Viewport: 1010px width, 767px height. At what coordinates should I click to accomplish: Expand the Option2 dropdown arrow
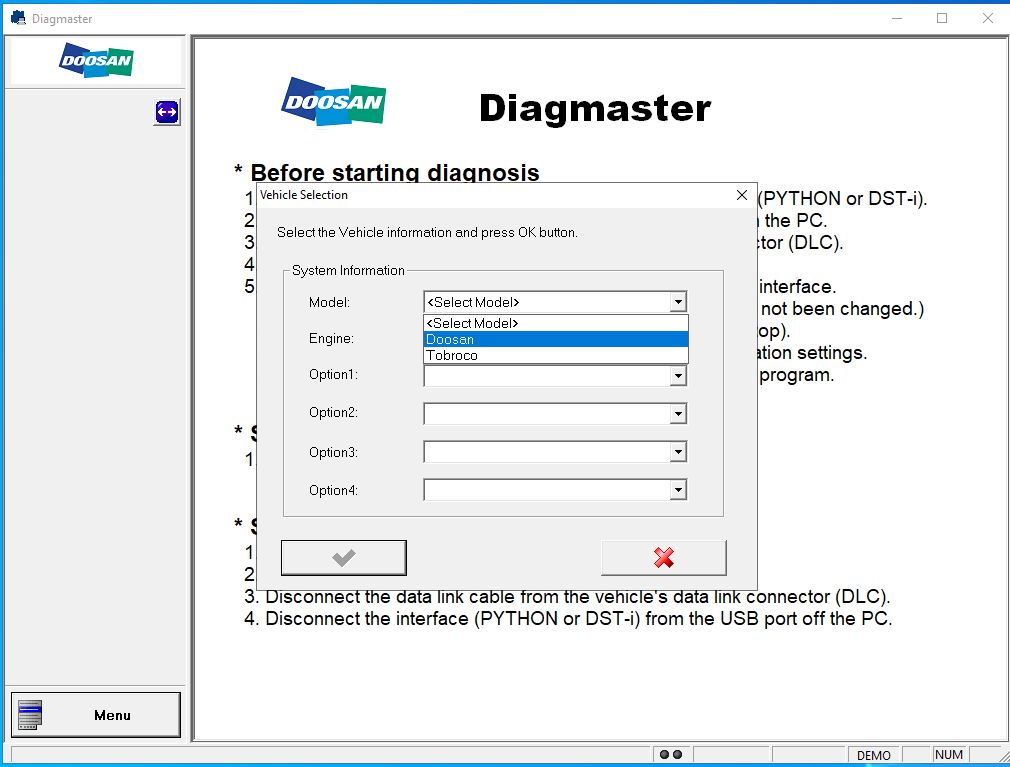pos(678,413)
